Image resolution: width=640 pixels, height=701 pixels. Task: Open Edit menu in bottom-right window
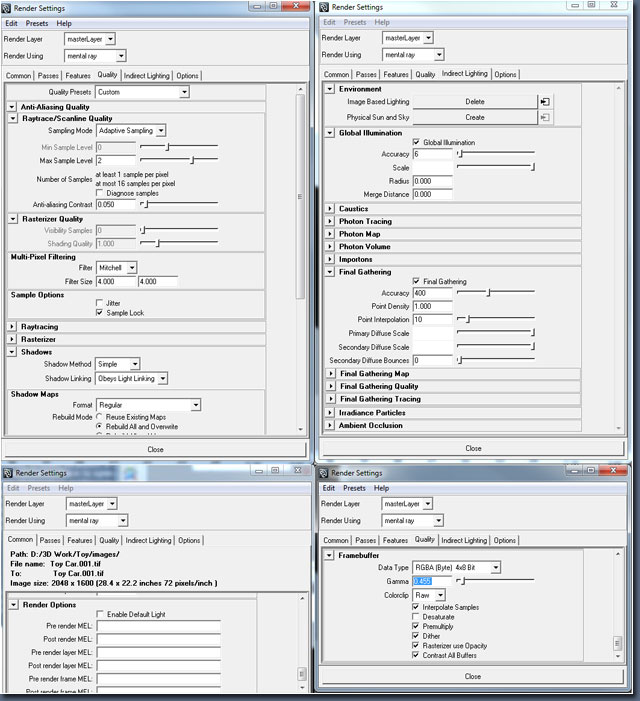point(328,488)
